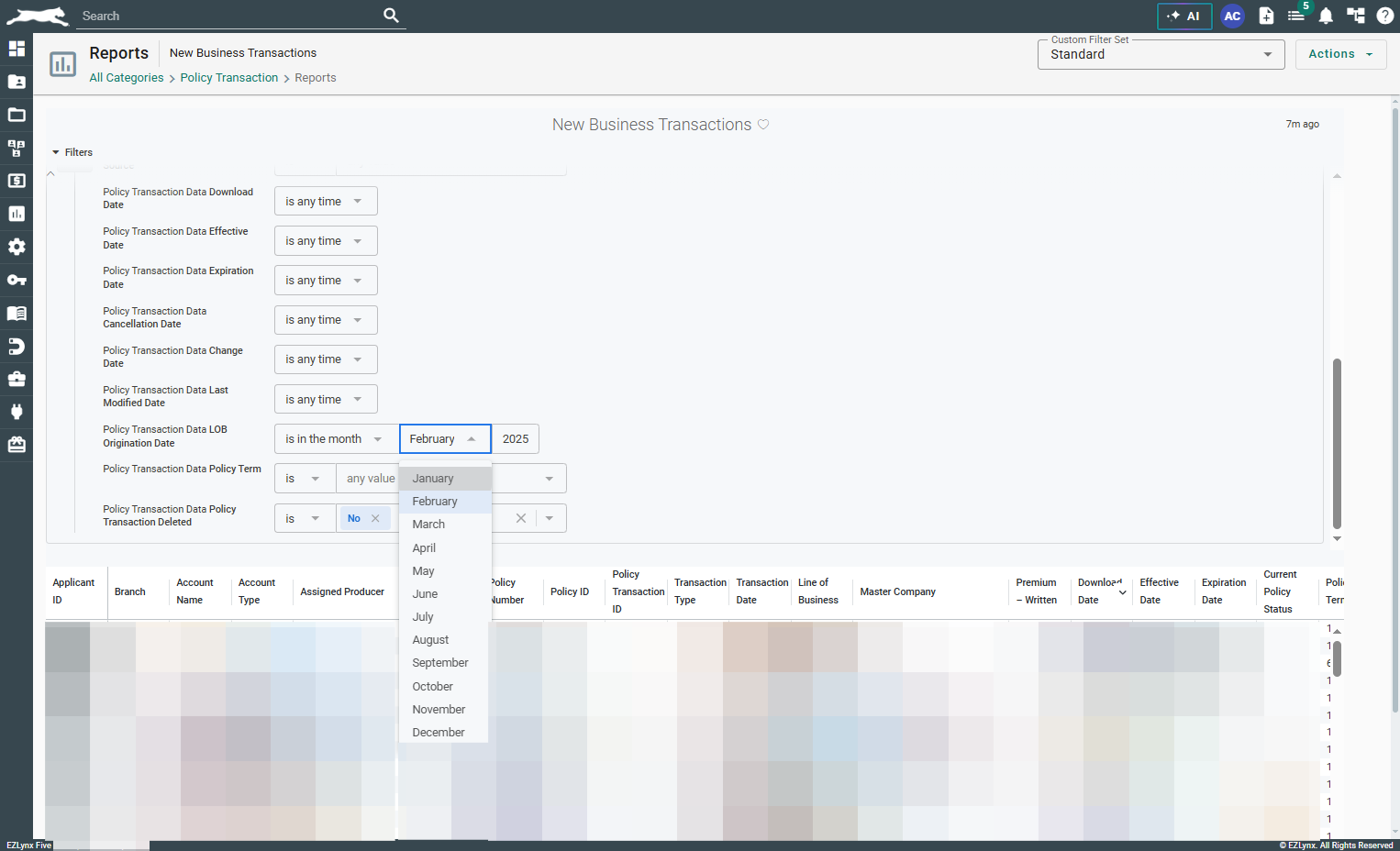Click the Applicant ID column header
The height and width of the screenshot is (851, 1400).
73,591
